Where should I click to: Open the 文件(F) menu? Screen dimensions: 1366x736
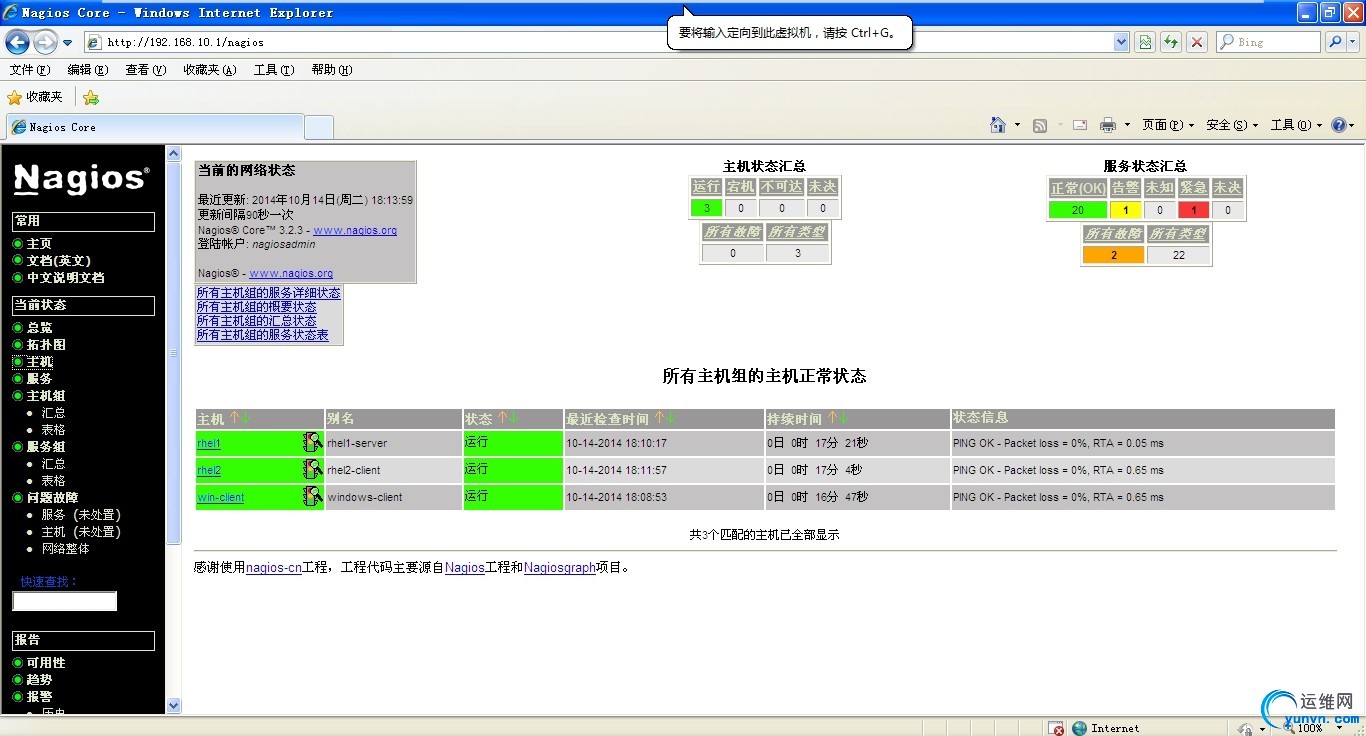[x=30, y=70]
